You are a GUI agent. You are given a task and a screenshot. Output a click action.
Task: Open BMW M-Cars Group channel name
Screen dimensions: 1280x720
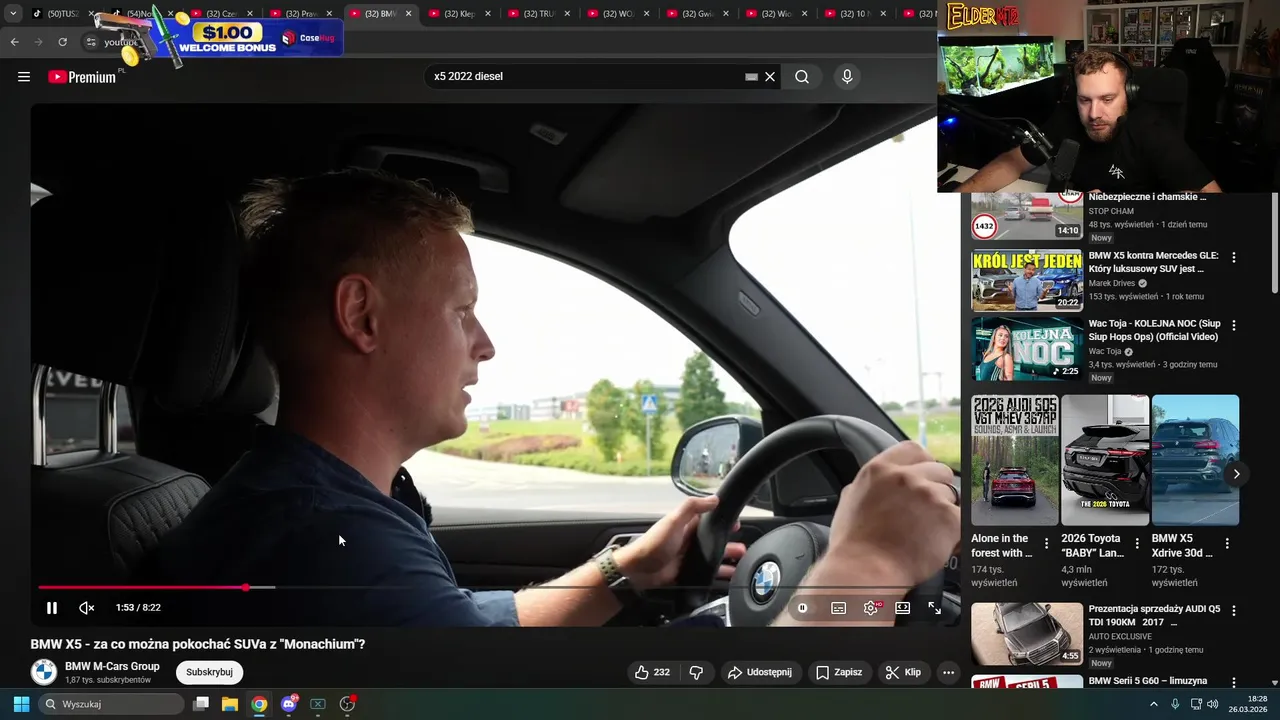click(112, 666)
